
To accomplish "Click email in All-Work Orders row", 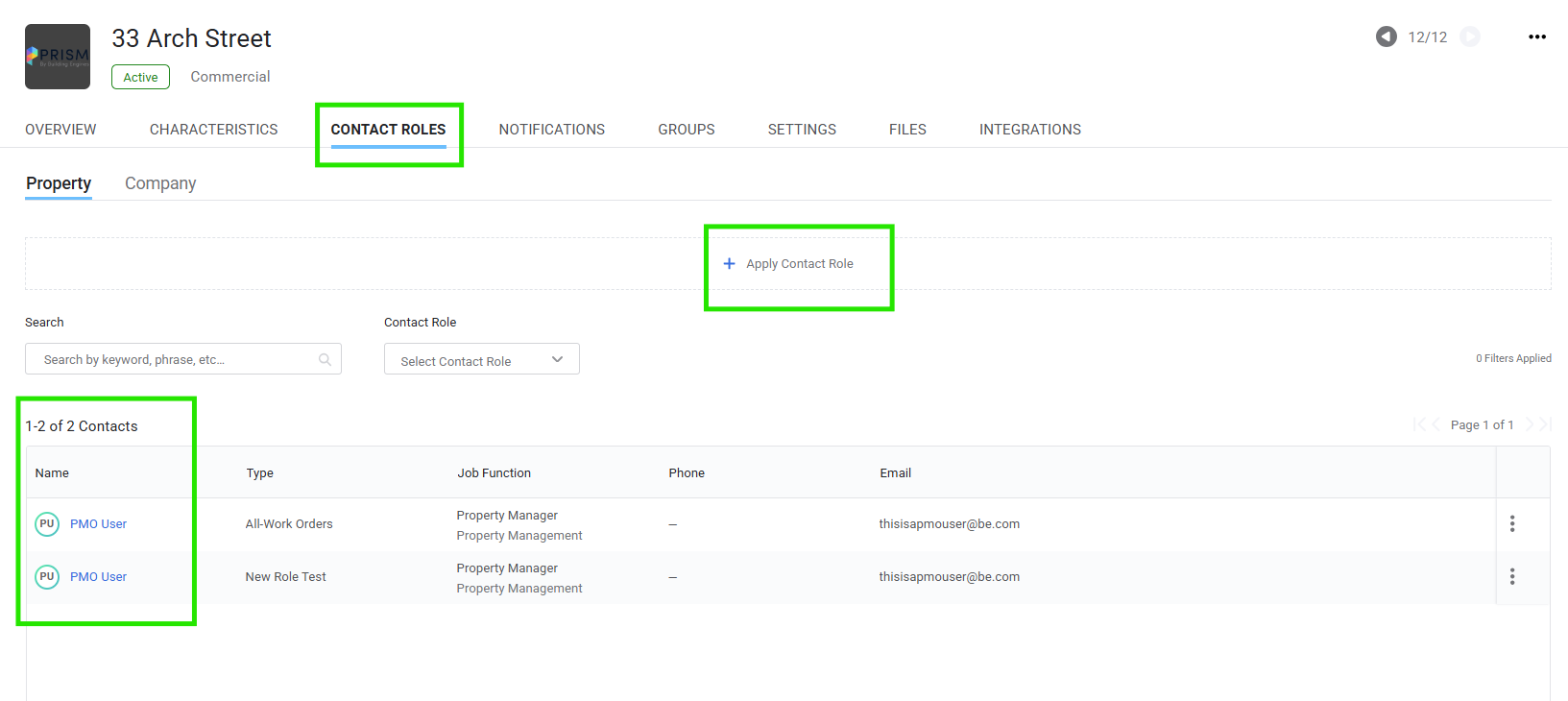I will click(950, 523).
